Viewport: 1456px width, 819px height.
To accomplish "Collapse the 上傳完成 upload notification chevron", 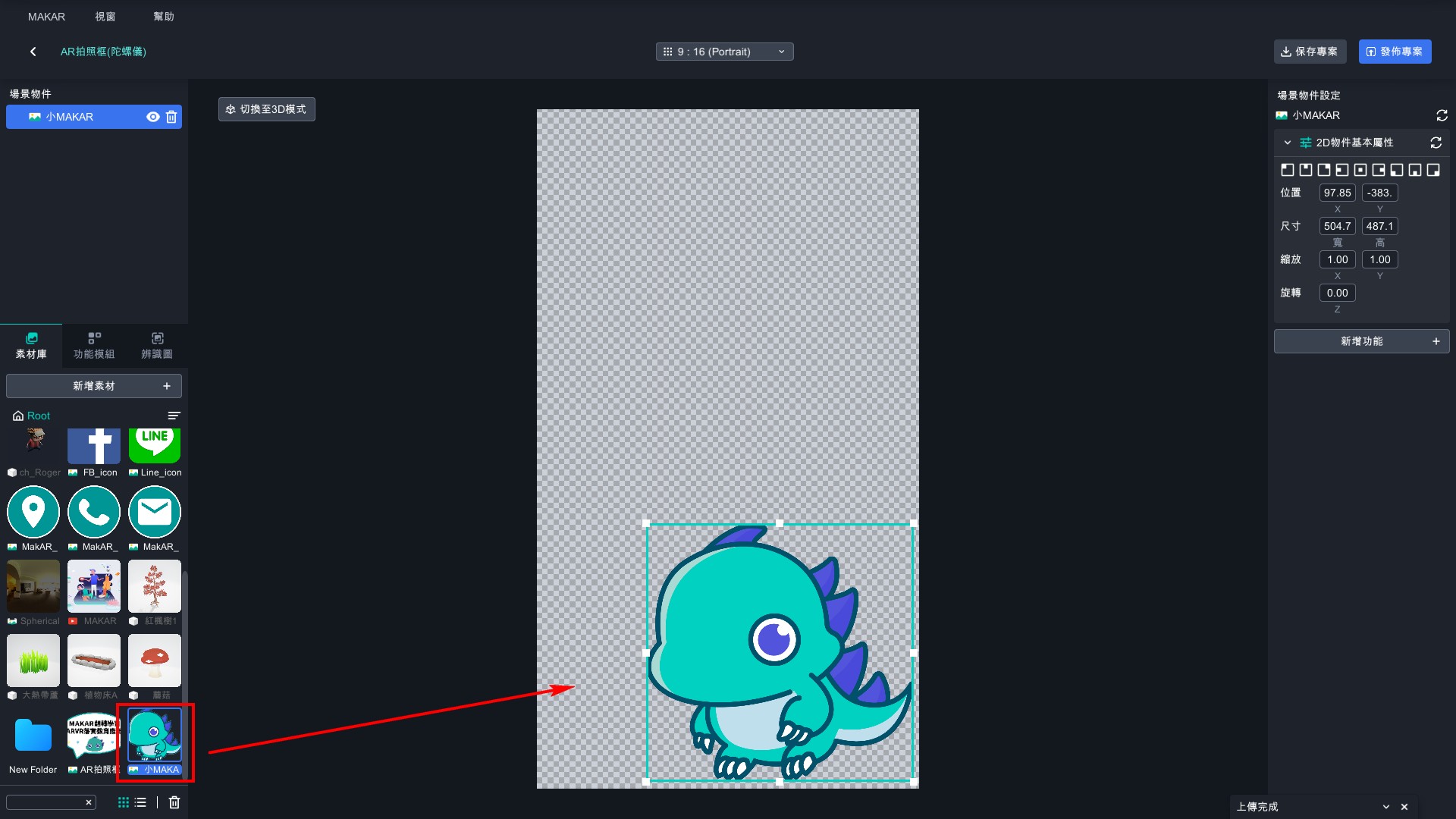I will click(1385, 807).
